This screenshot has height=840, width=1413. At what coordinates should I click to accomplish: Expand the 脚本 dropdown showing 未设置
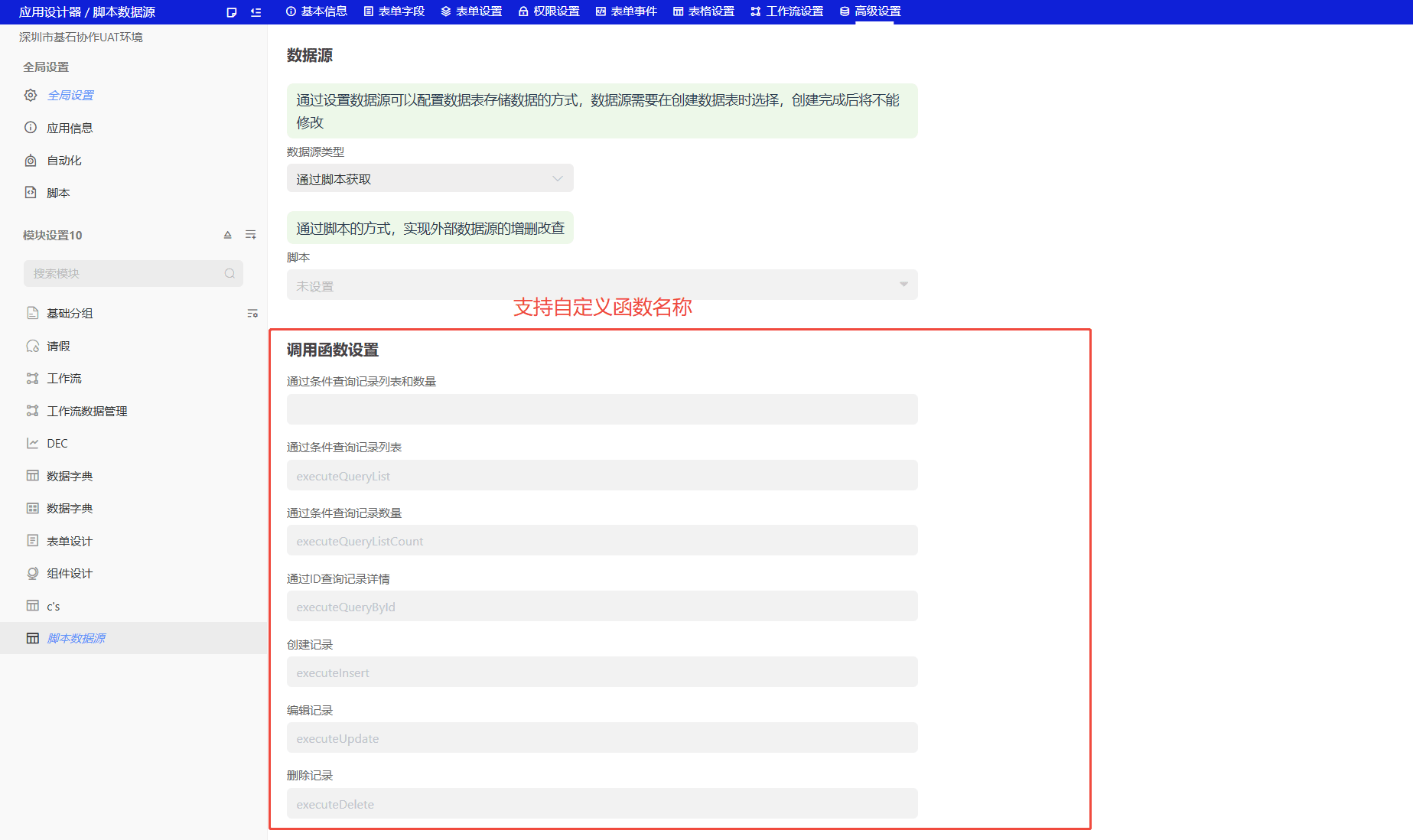[601, 285]
